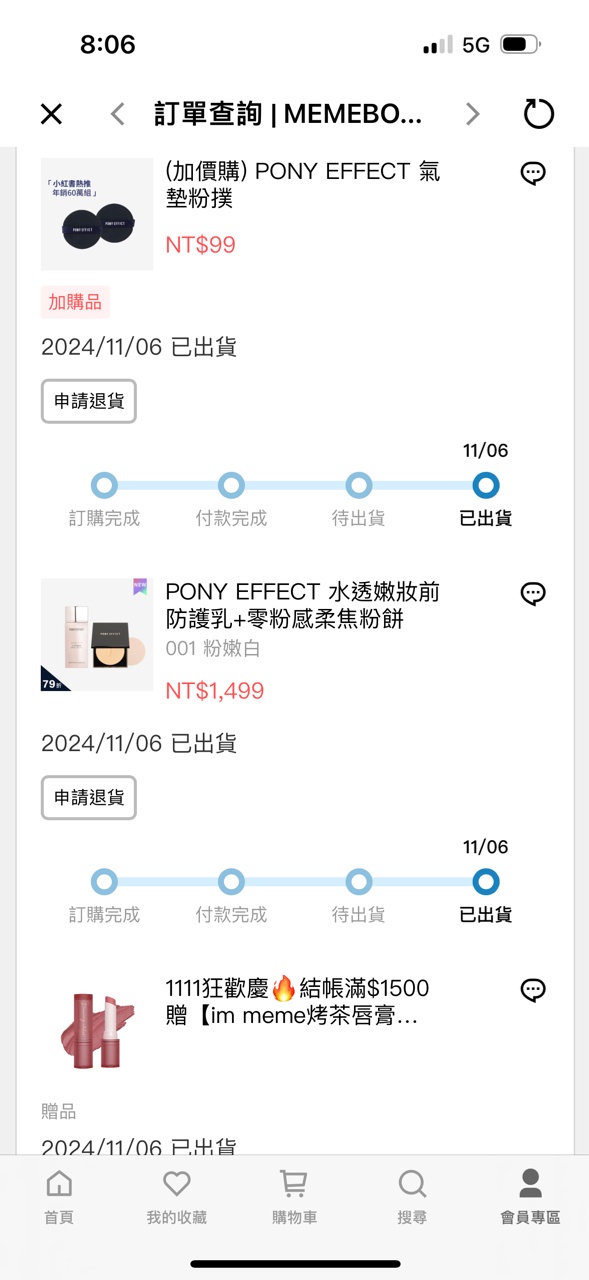
Task: Open the 妝前防護乳+粉餅 product thumbnail
Action: tap(97, 635)
